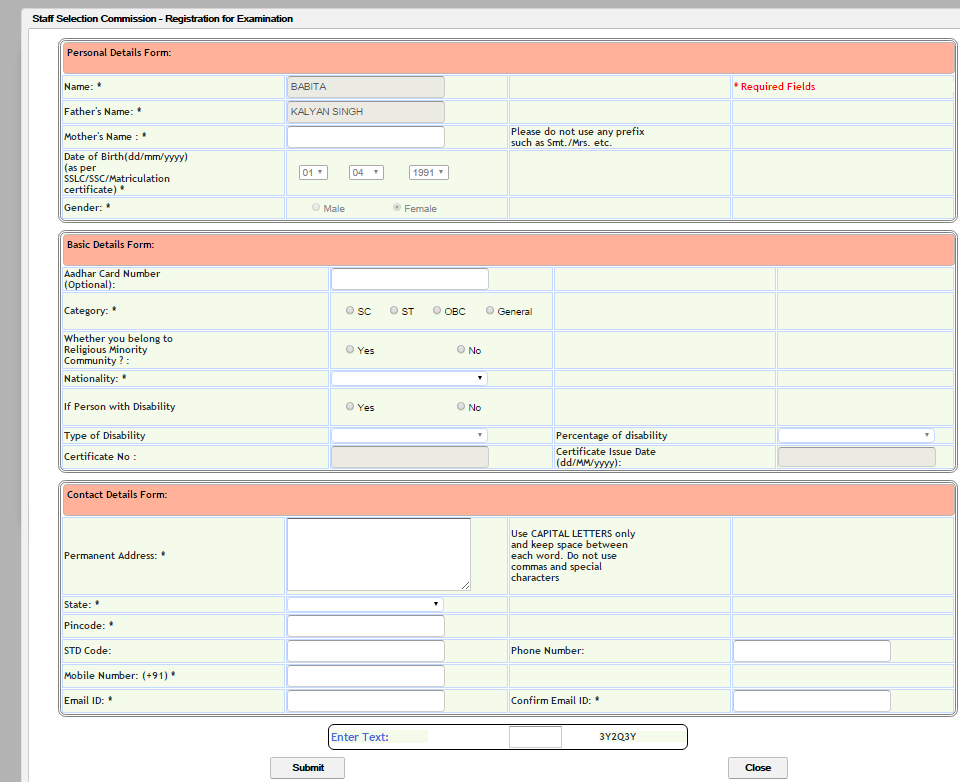960x782 pixels.
Task: Open the State dropdown list
Action: (x=365, y=604)
